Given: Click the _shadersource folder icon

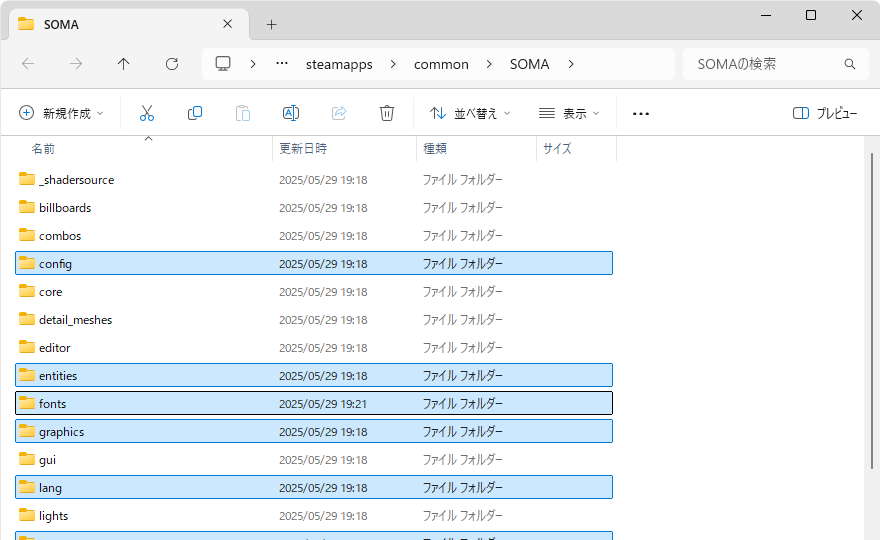Looking at the screenshot, I should tap(26, 179).
